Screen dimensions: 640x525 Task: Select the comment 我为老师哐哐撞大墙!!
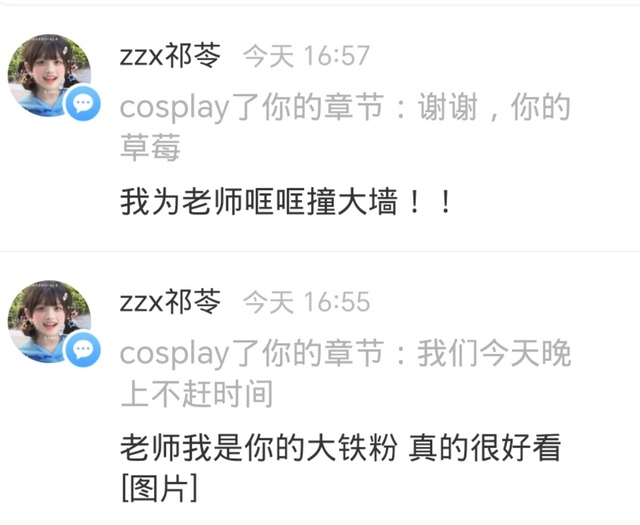287,202
